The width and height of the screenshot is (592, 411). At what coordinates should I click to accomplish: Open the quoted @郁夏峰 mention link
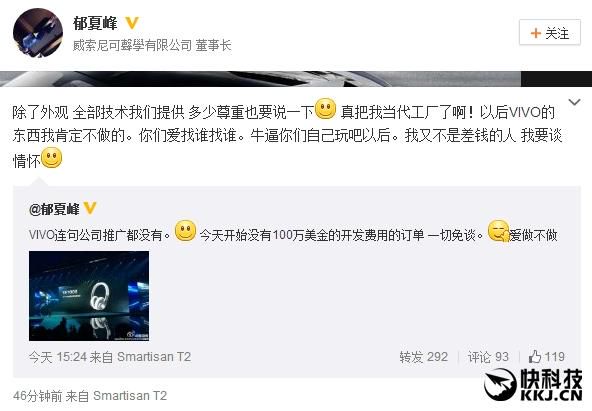[54, 209]
